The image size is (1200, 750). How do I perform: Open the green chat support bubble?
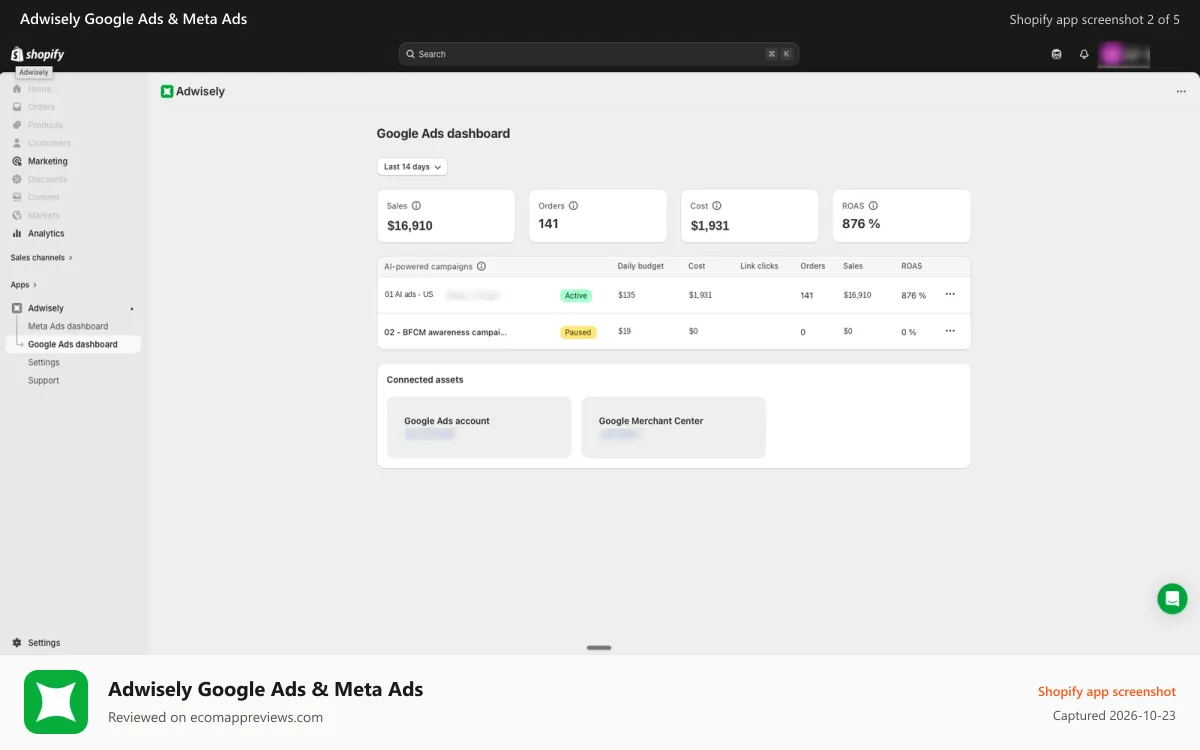click(x=1172, y=599)
